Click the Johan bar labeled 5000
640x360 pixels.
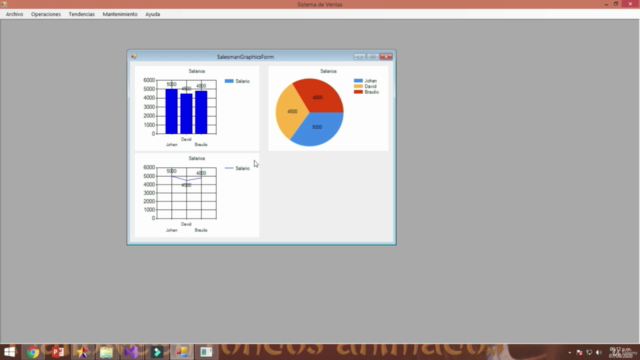[171, 111]
